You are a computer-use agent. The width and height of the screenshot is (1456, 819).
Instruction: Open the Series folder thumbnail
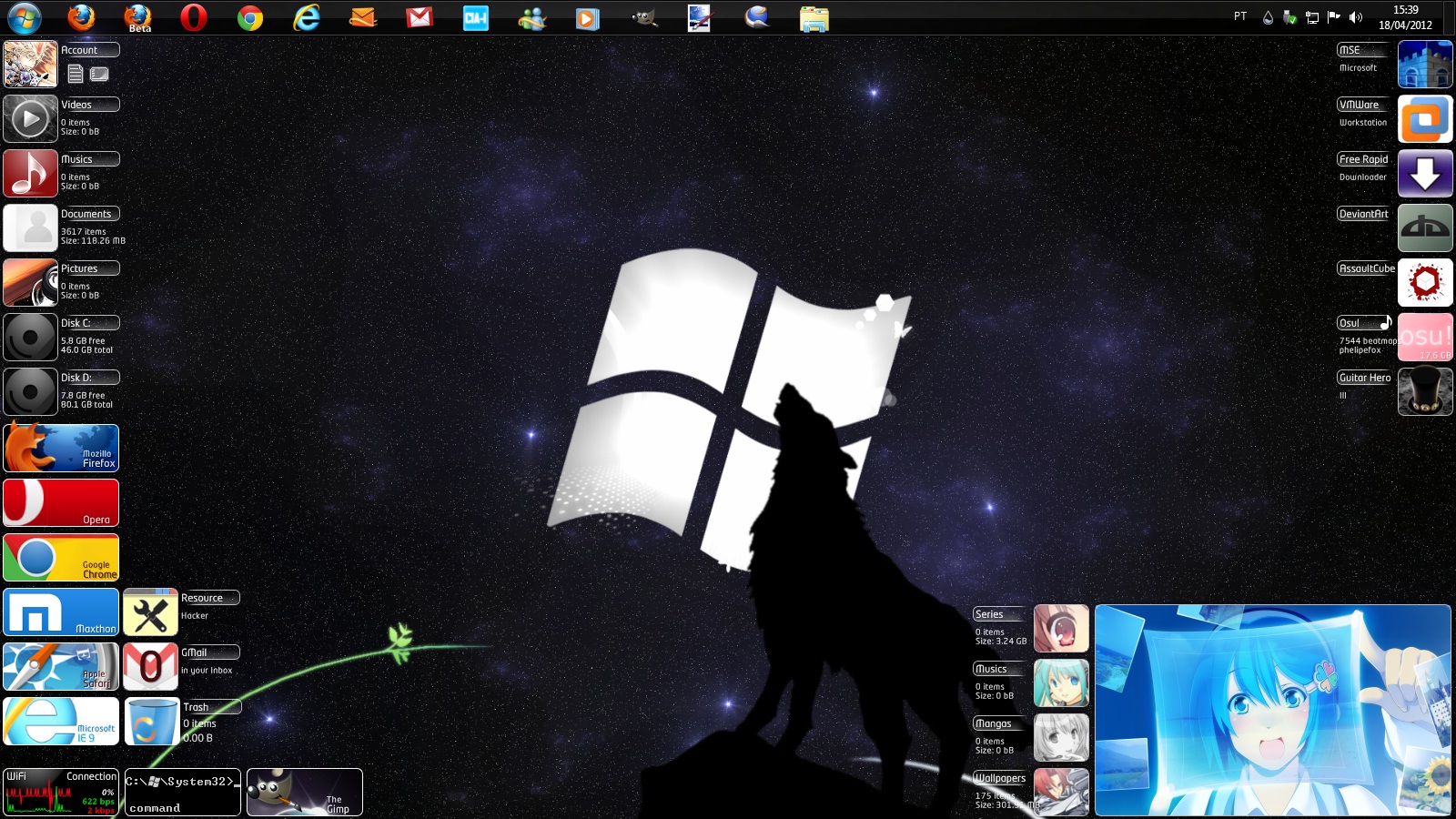click(1061, 628)
